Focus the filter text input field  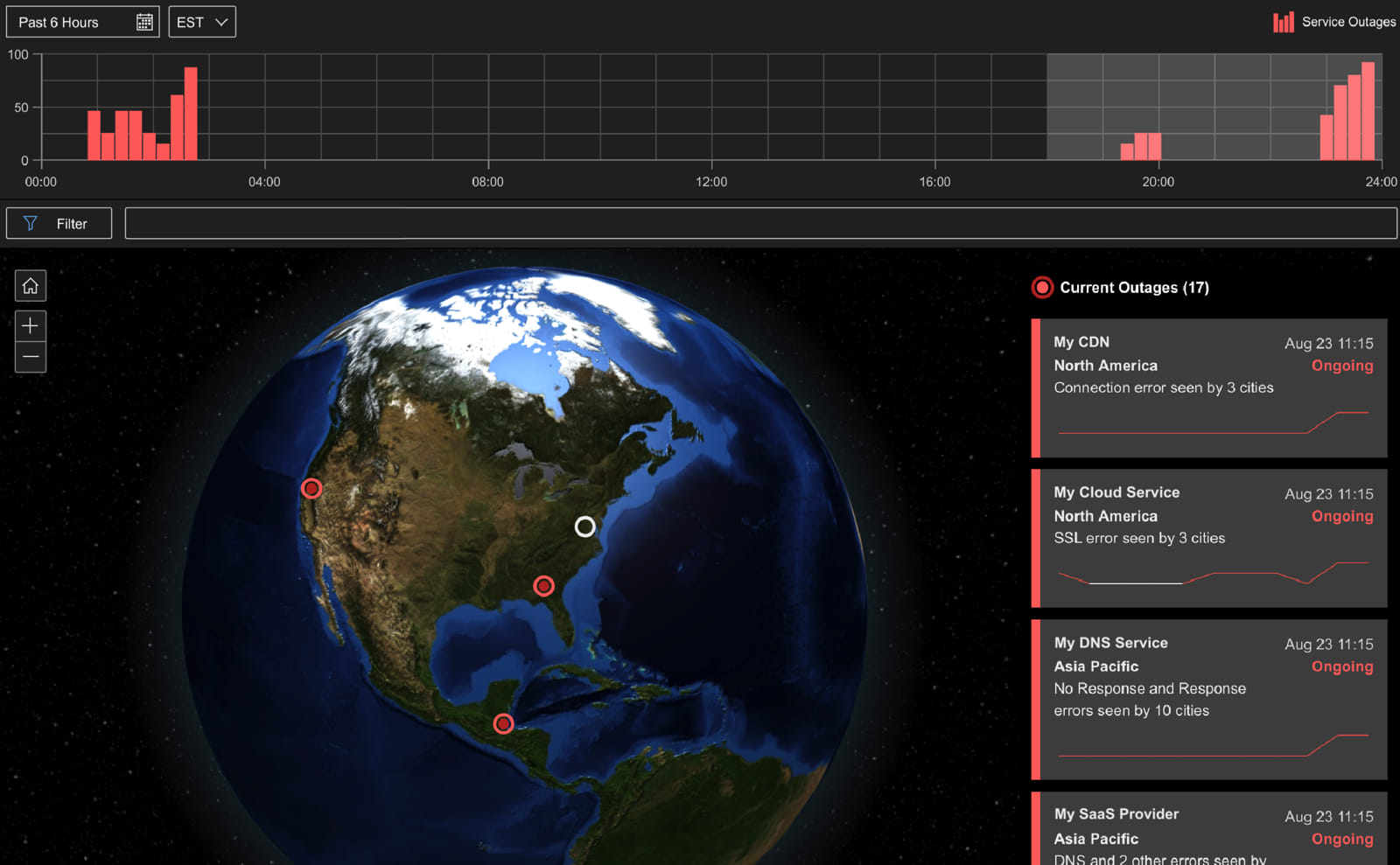[x=760, y=223]
